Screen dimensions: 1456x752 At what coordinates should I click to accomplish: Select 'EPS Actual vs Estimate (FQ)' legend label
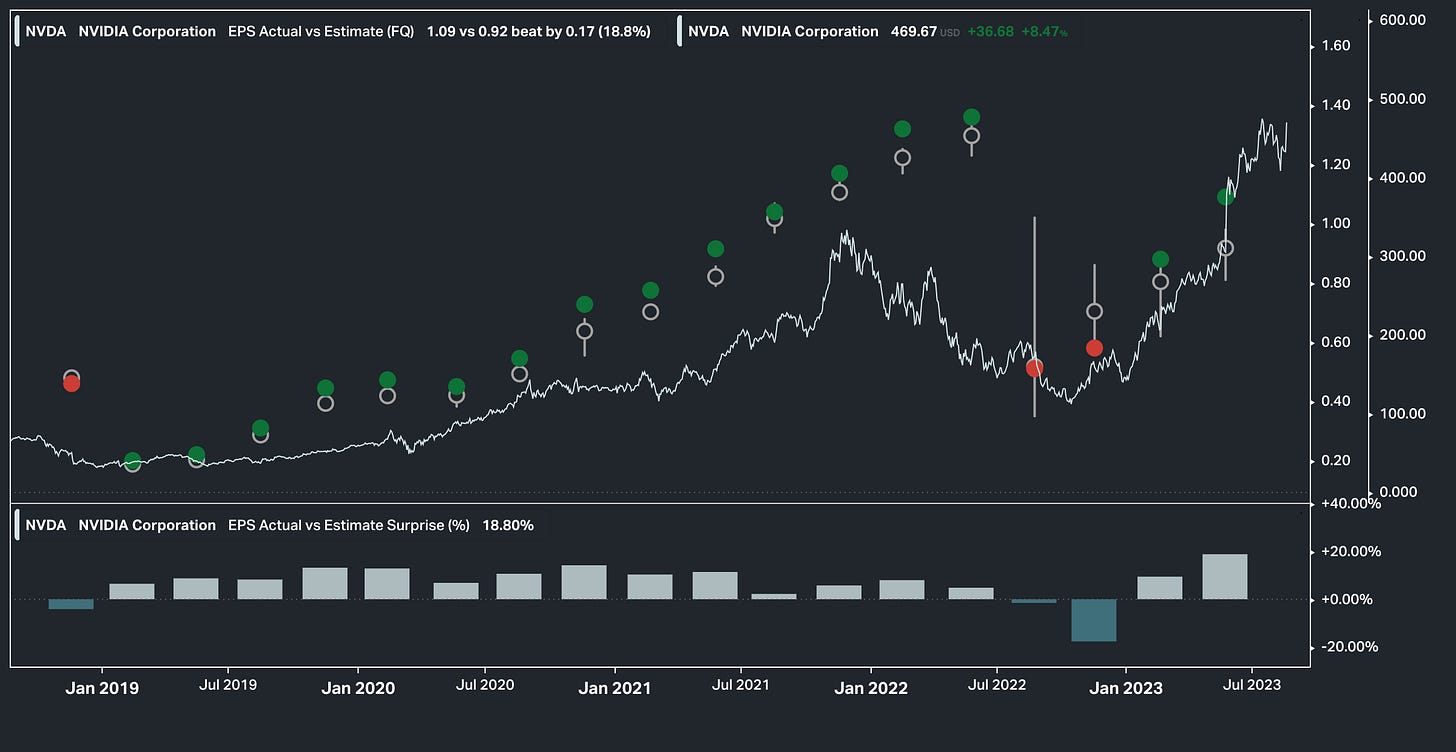click(x=321, y=31)
